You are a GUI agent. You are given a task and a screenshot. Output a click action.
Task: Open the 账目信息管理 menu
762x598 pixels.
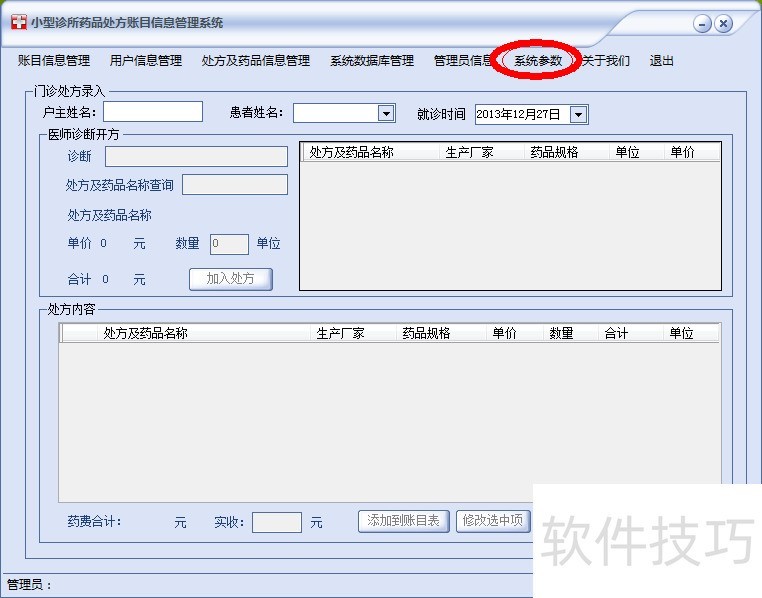click(54, 61)
